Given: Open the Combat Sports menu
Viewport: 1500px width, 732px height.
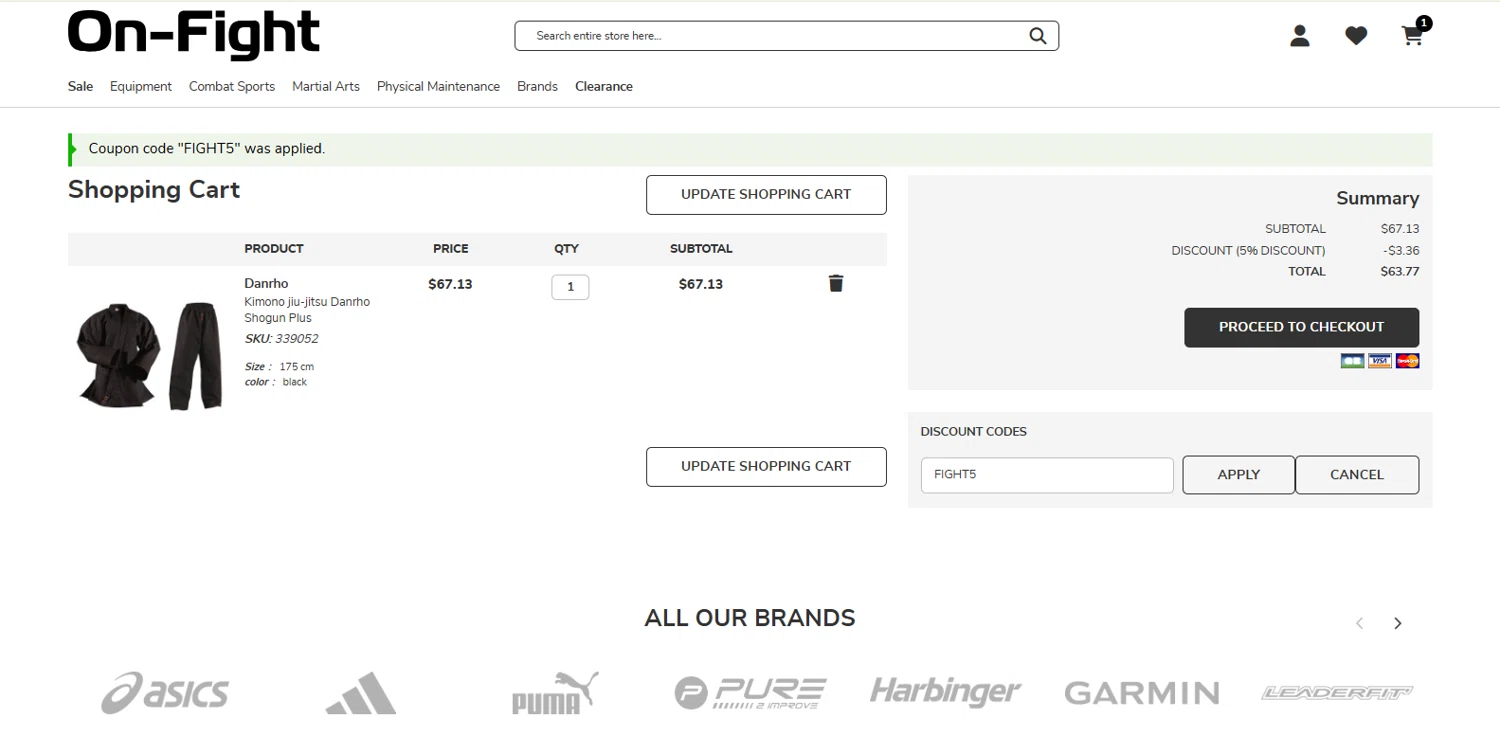Looking at the screenshot, I should pos(232,86).
